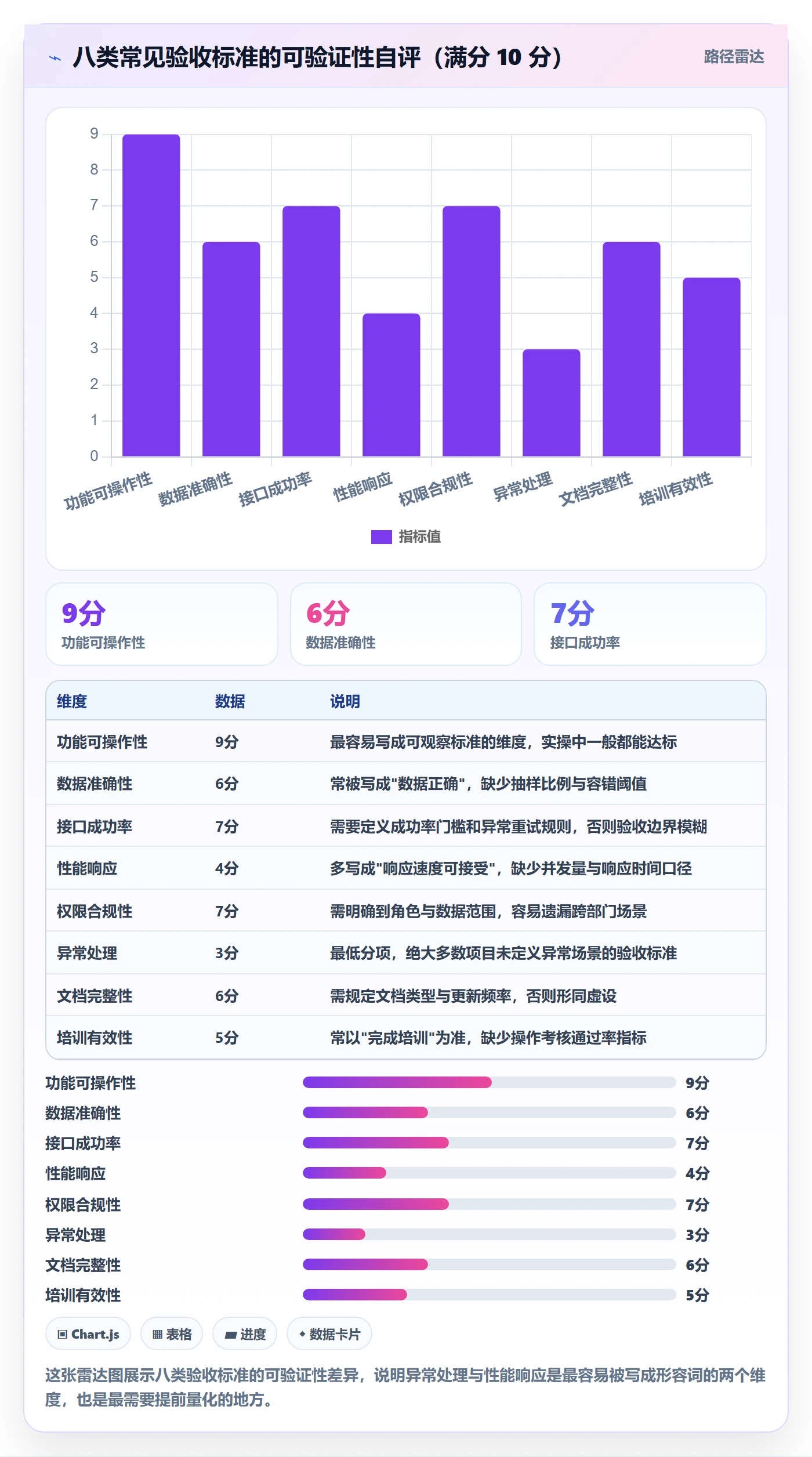Open the 9分 功能可操作性 data card

(x=162, y=624)
